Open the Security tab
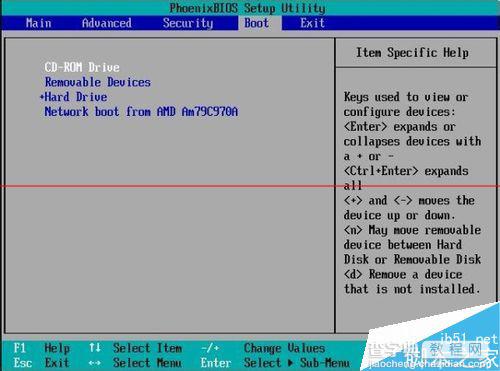 (x=188, y=23)
